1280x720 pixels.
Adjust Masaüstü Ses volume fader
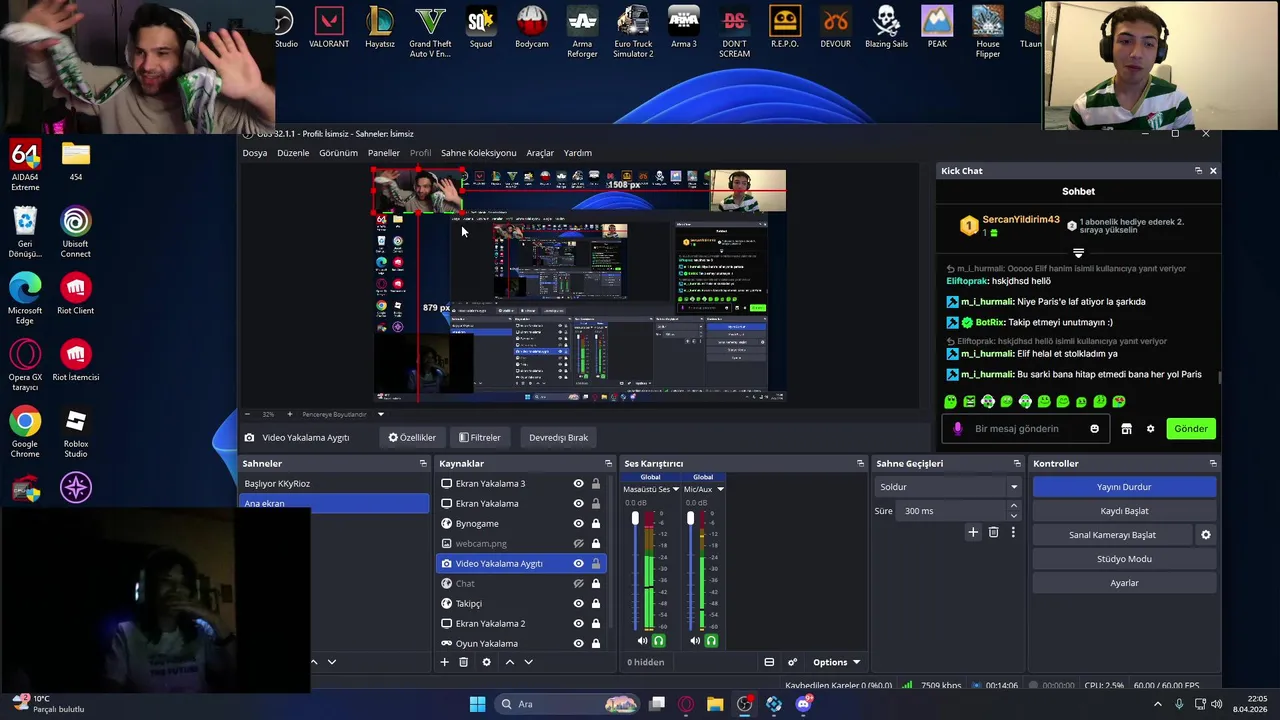pyautogui.click(x=635, y=519)
